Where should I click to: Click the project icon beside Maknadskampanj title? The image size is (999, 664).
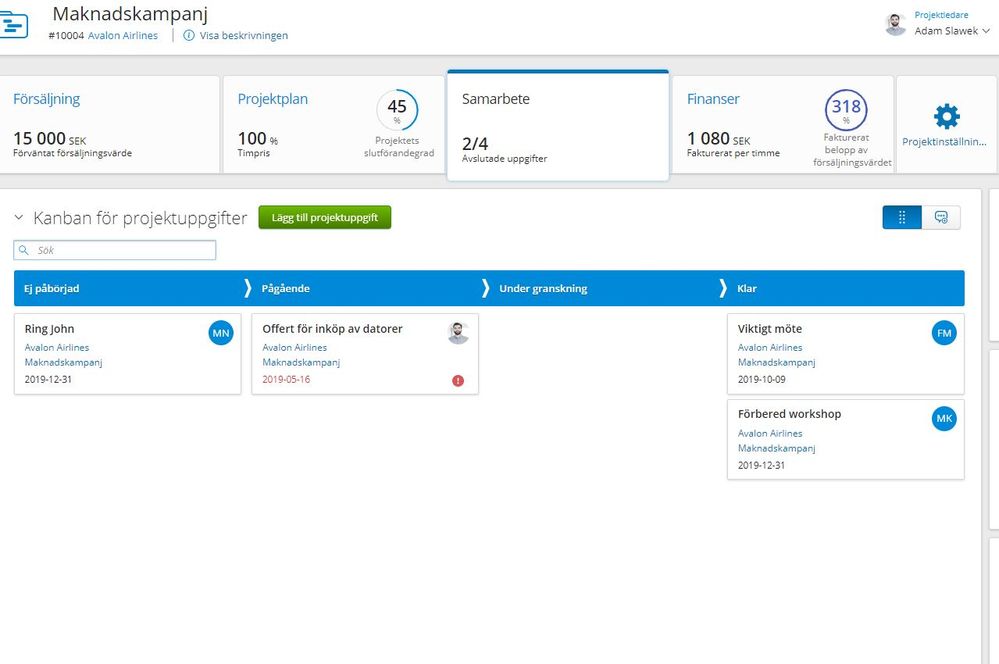coord(13,25)
